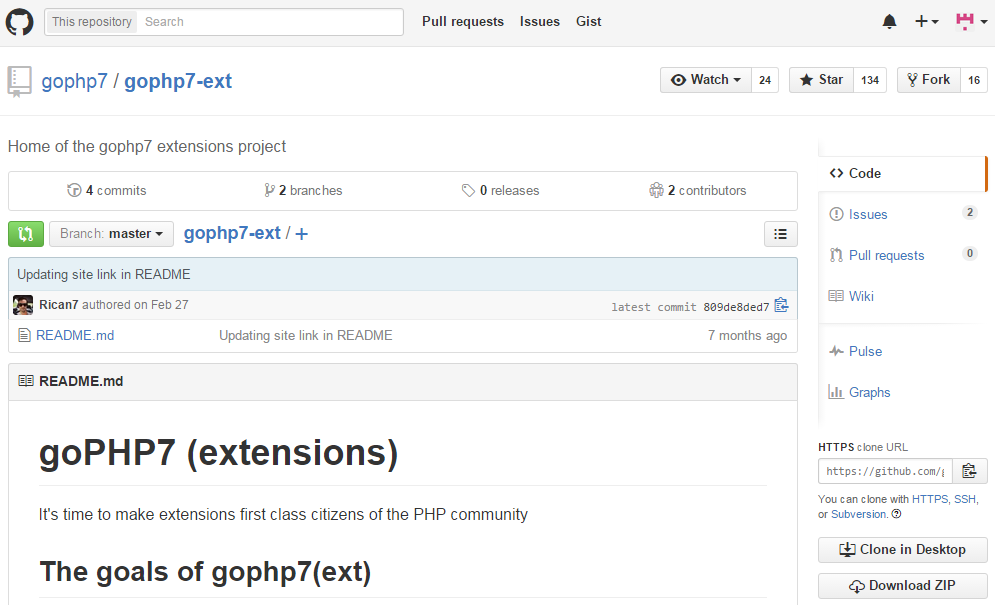Viewport: 995px width, 605px height.
Task: View the 134 stargazers count
Action: pos(870,80)
